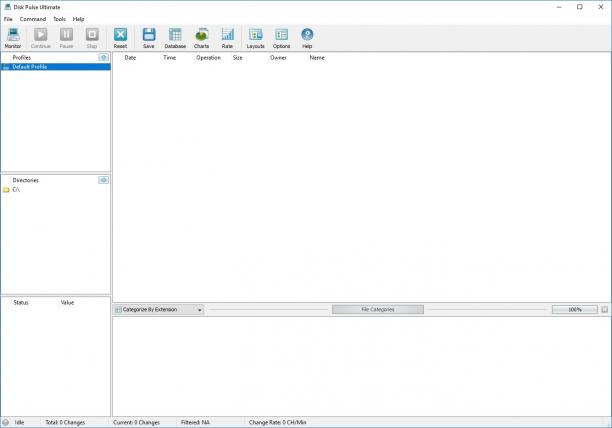Click the Directories panel header icon
The image size is (612, 428).
click(103, 180)
